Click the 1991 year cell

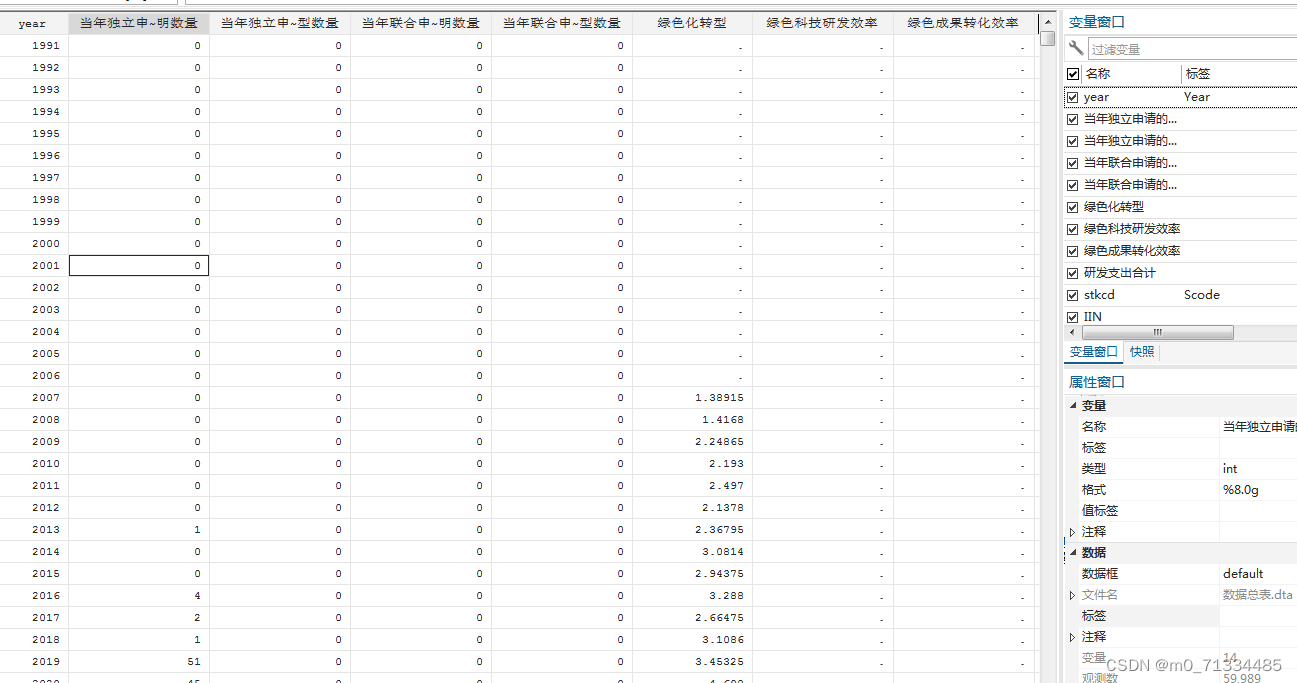(34, 45)
